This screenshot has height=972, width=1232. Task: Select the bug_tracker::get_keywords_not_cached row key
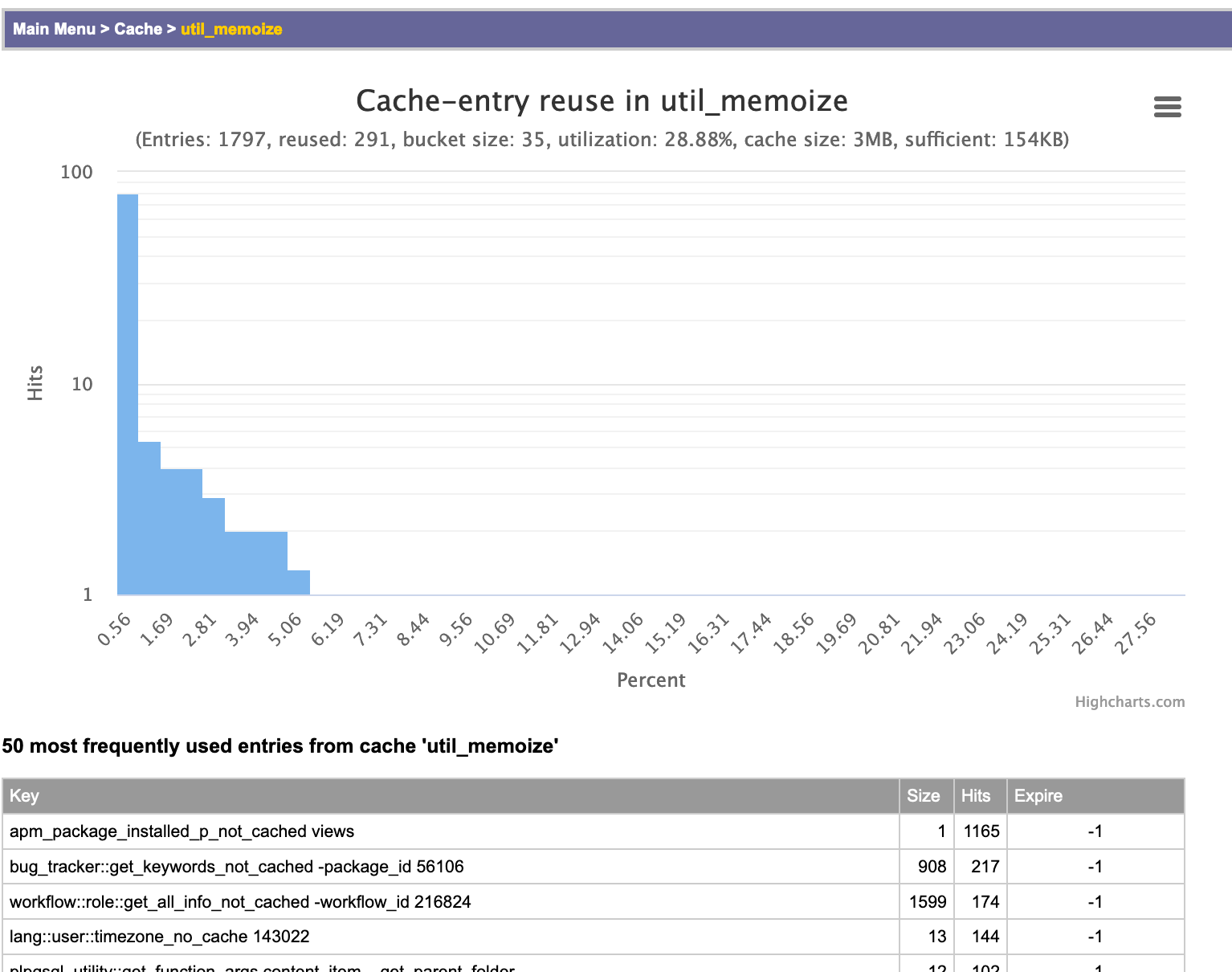[x=236, y=867]
